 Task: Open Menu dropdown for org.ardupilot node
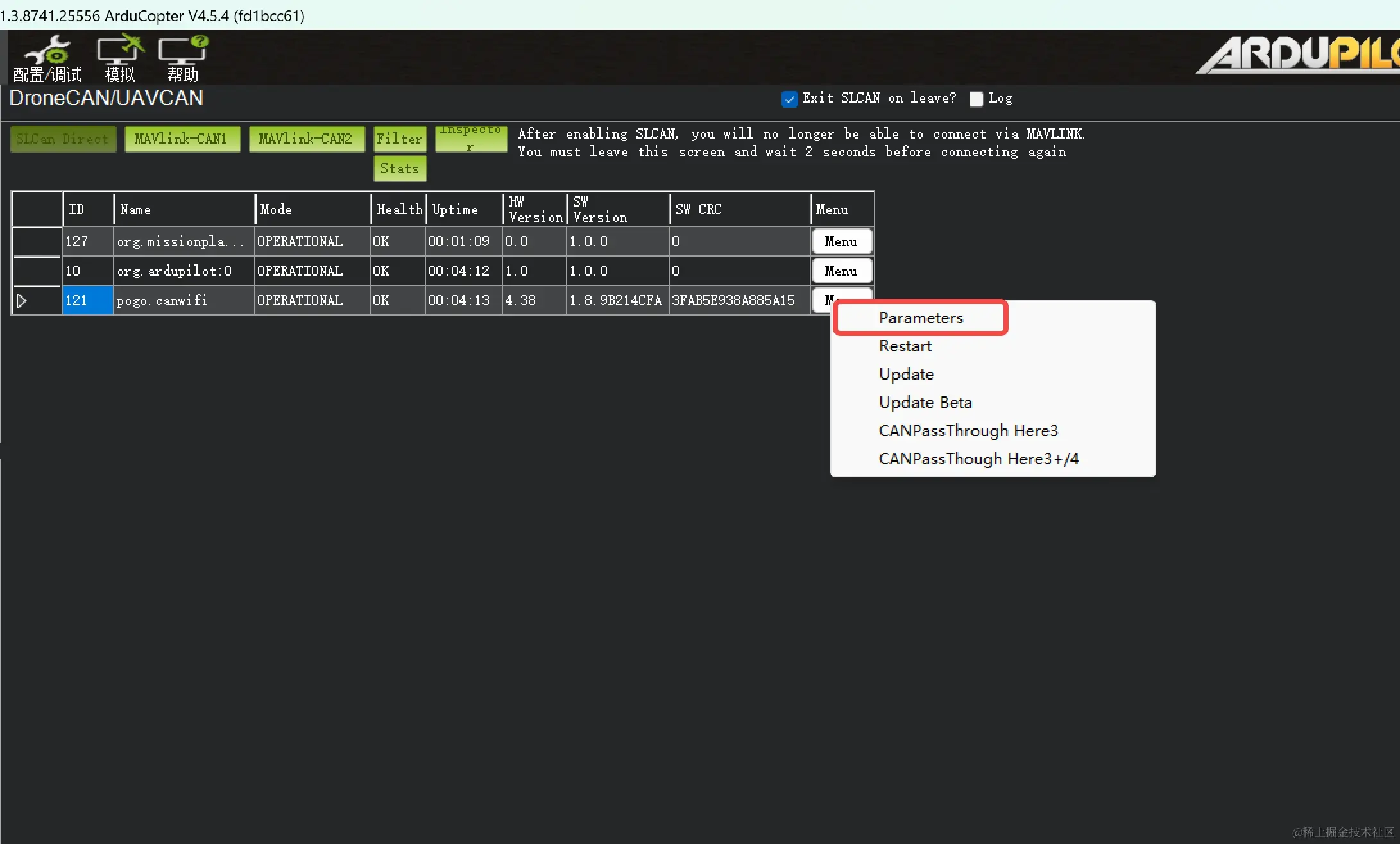[x=841, y=271]
